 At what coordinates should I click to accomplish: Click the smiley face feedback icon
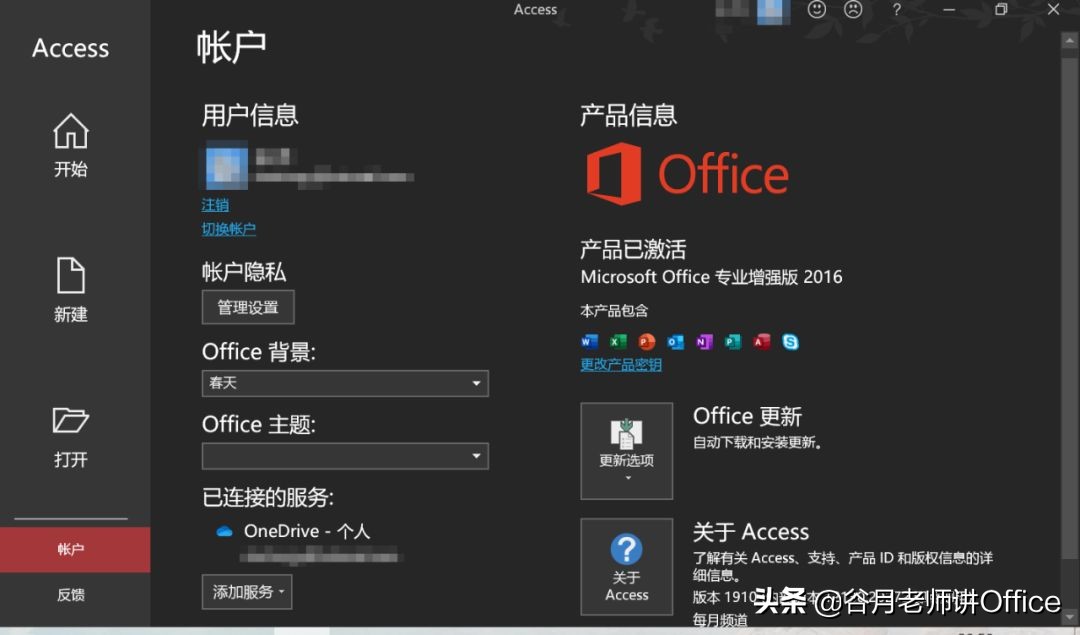click(817, 10)
